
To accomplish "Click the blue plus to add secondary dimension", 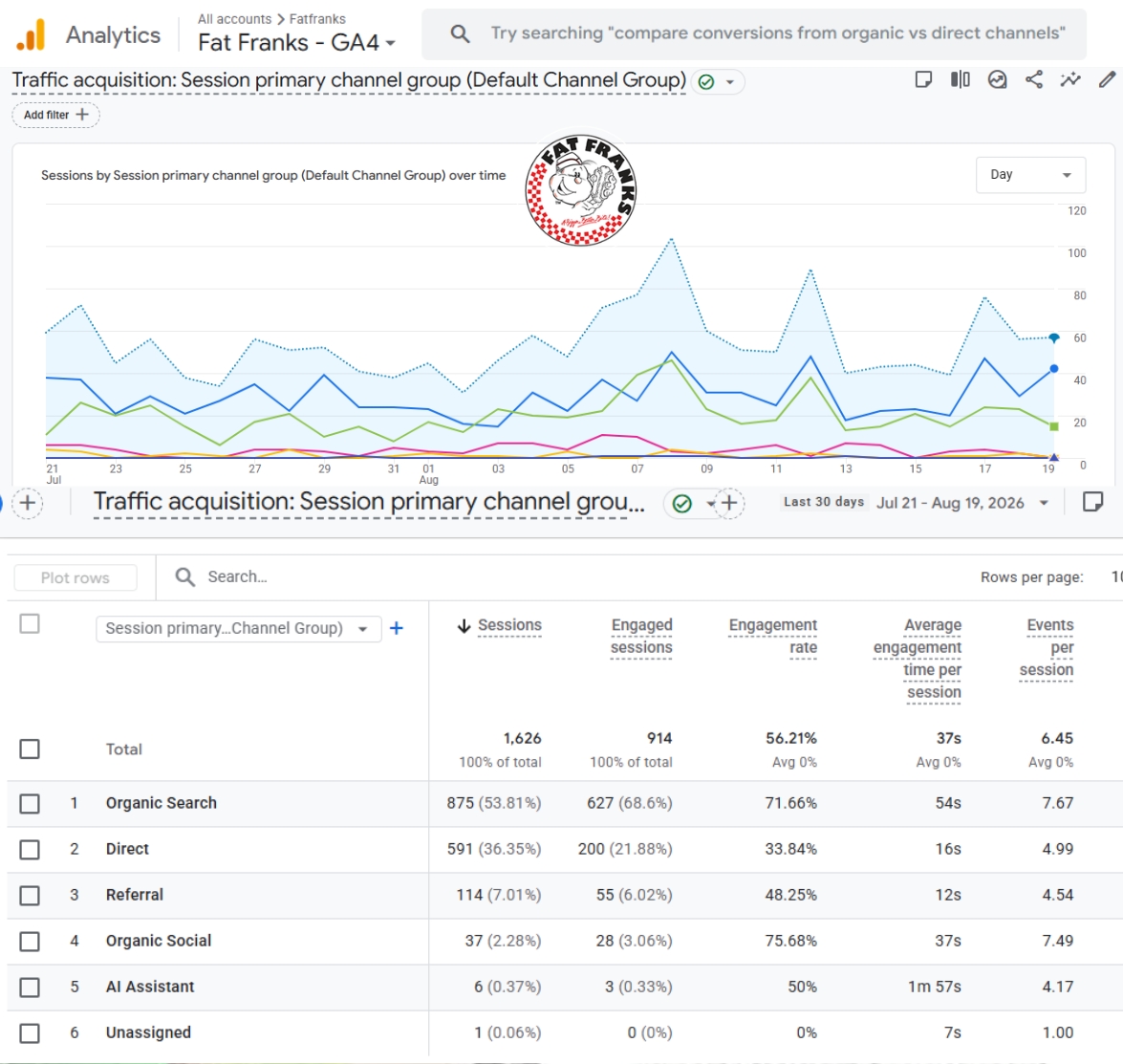I will (x=396, y=628).
